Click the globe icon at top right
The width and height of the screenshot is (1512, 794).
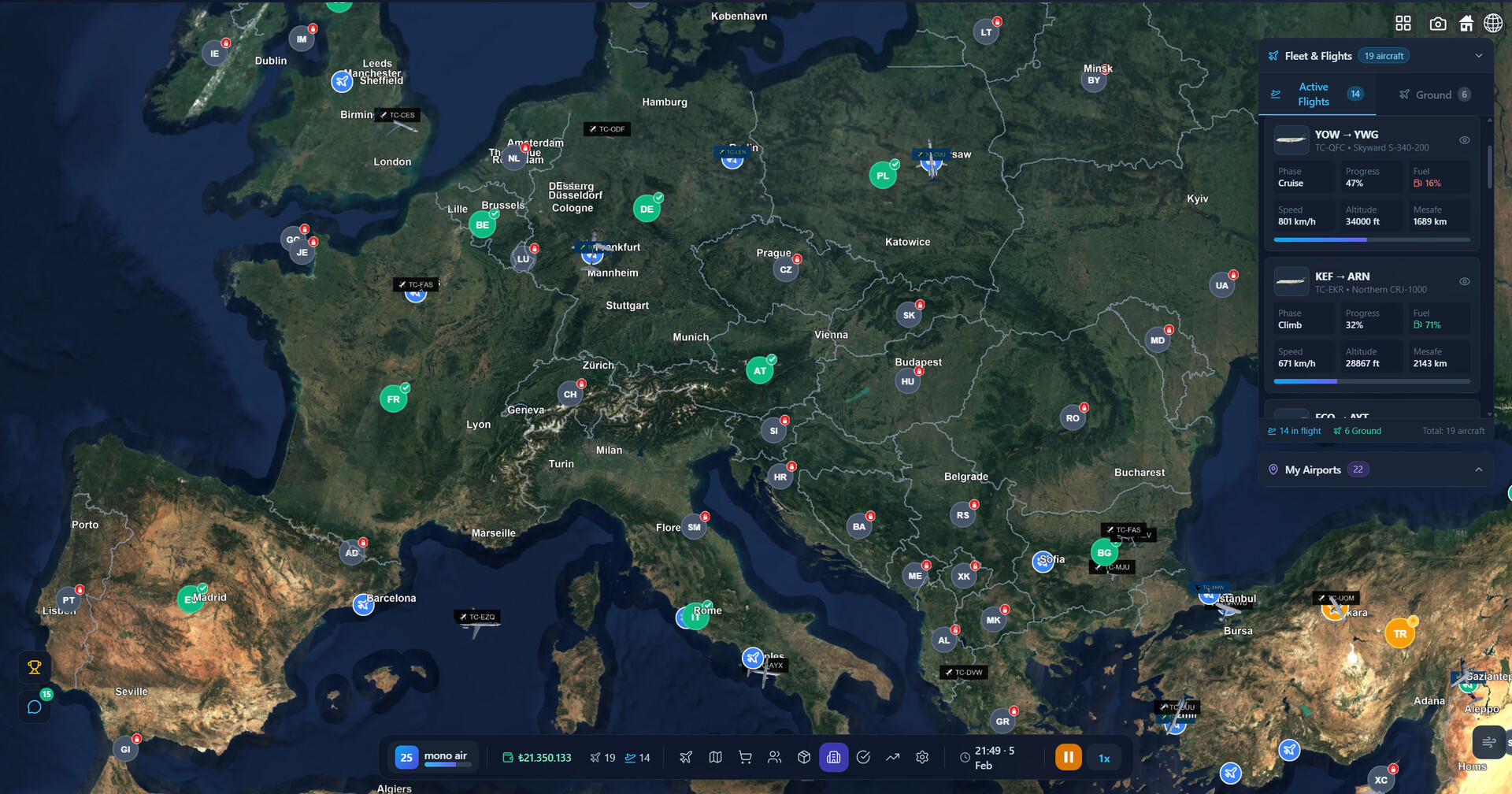pyautogui.click(x=1492, y=24)
